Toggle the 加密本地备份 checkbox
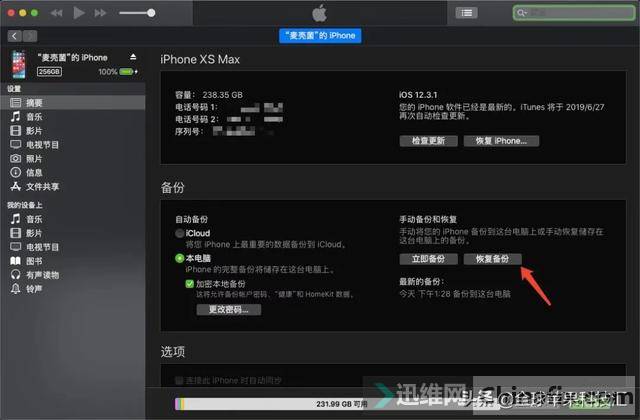Image resolution: width=640 pixels, height=420 pixels. pyautogui.click(x=189, y=284)
